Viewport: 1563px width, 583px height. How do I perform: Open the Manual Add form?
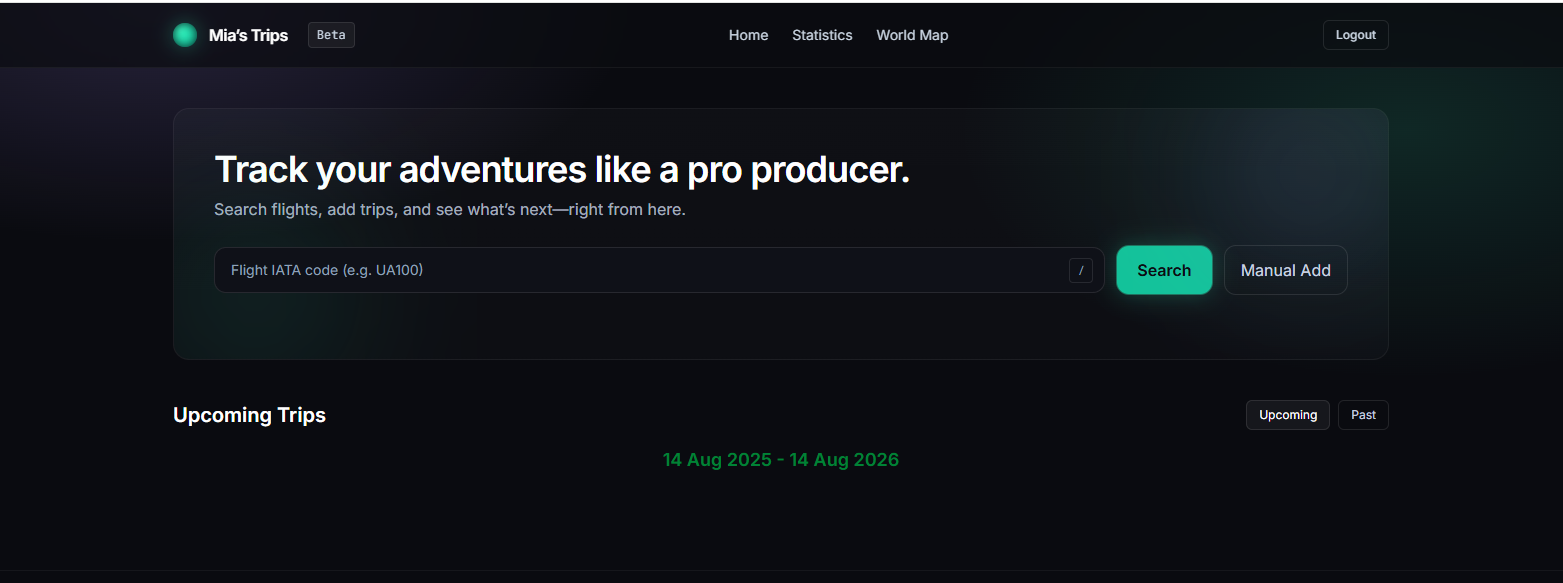pos(1285,270)
